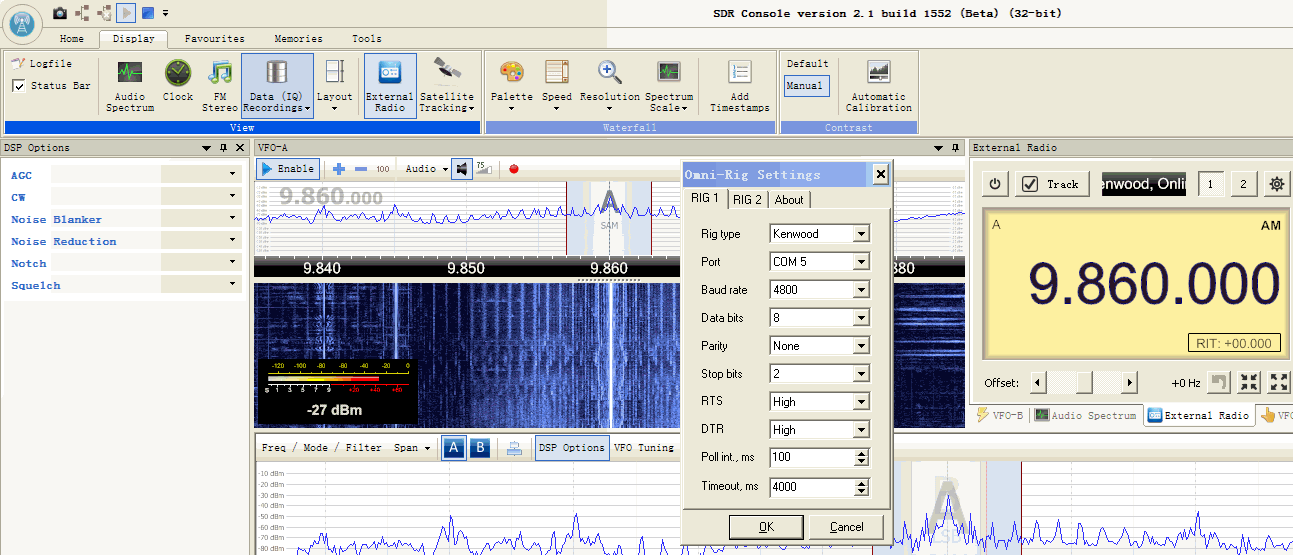This screenshot has width=1293, height=555.
Task: Open the DTR dropdown
Action: [x=860, y=430]
